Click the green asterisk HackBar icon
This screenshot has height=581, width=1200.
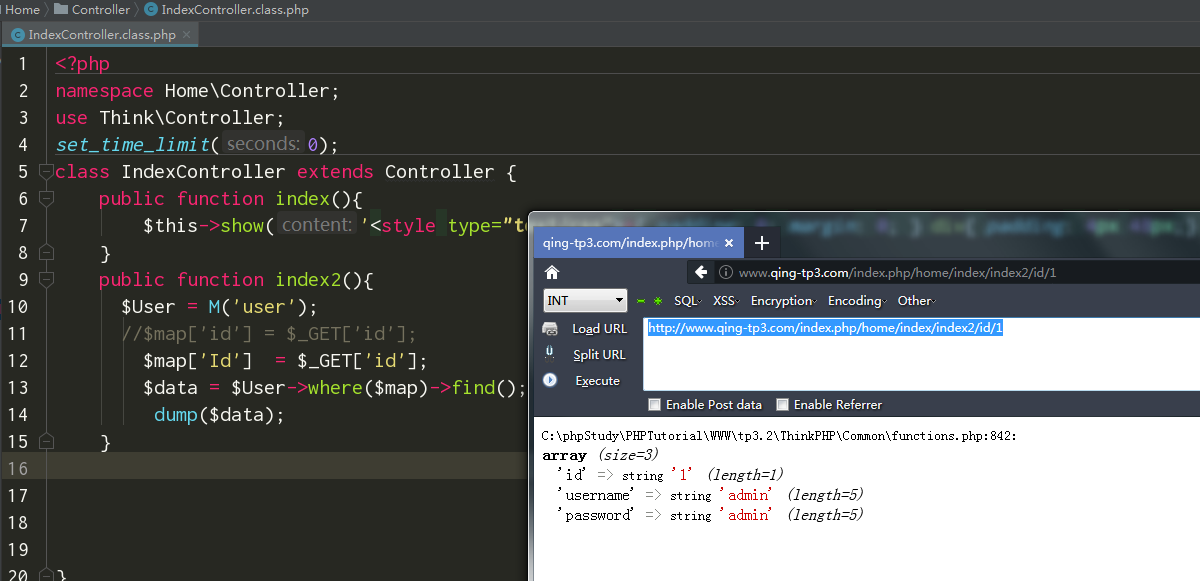(x=657, y=301)
